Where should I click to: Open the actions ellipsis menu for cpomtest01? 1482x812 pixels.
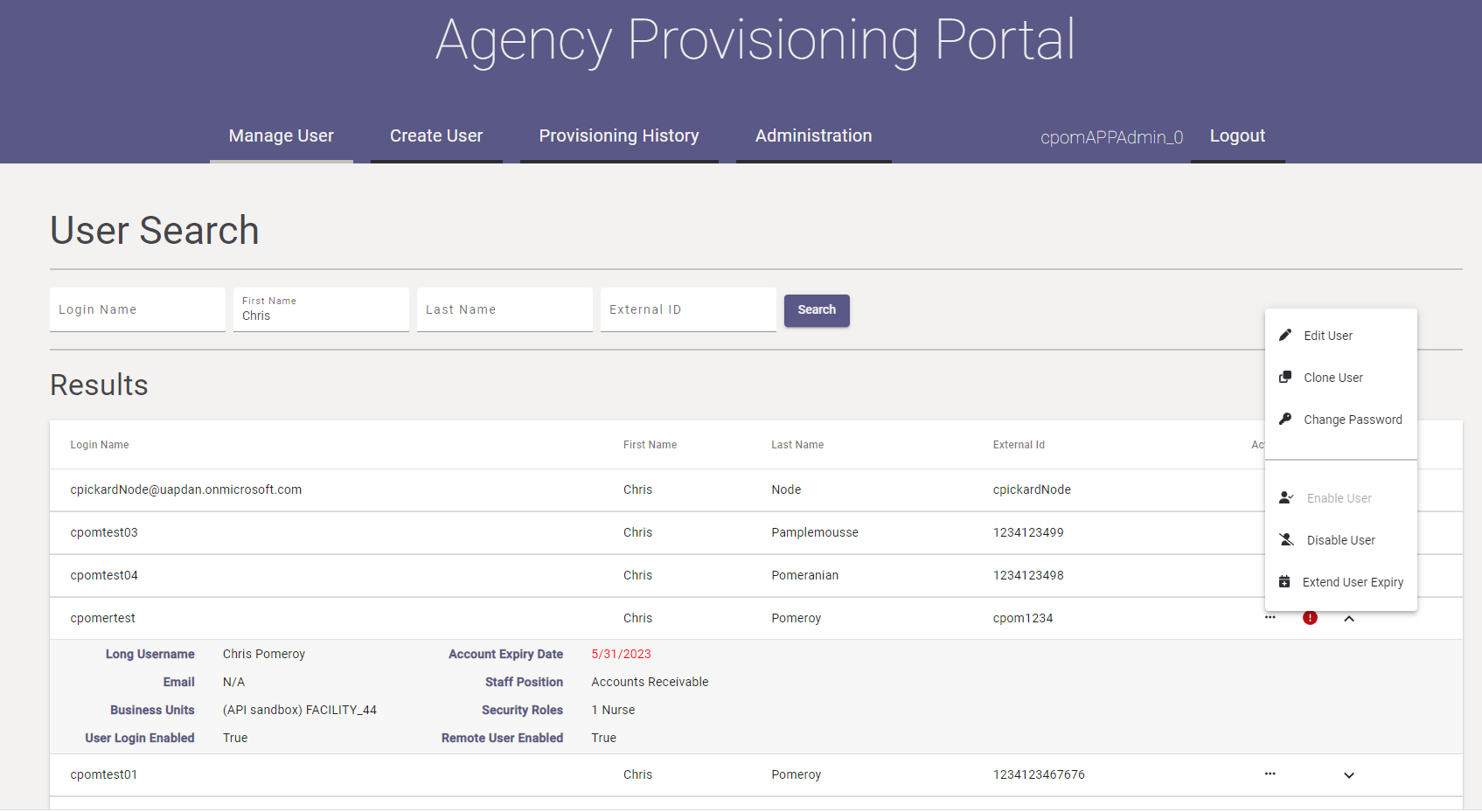pyautogui.click(x=1270, y=774)
